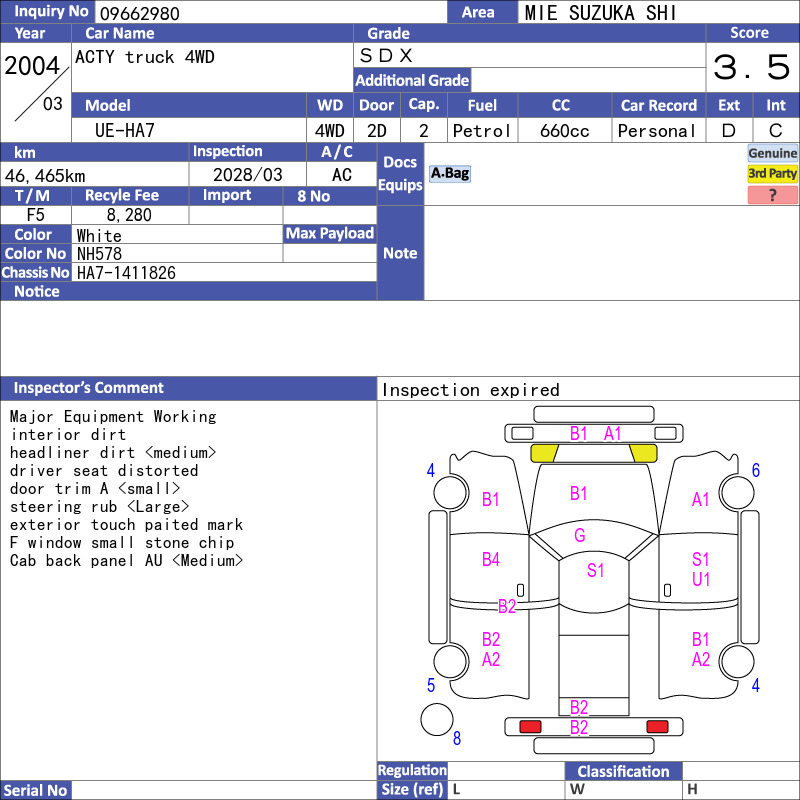Viewport: 800px width, 800px height.
Task: Select the car record value Personal
Action: click(x=657, y=131)
